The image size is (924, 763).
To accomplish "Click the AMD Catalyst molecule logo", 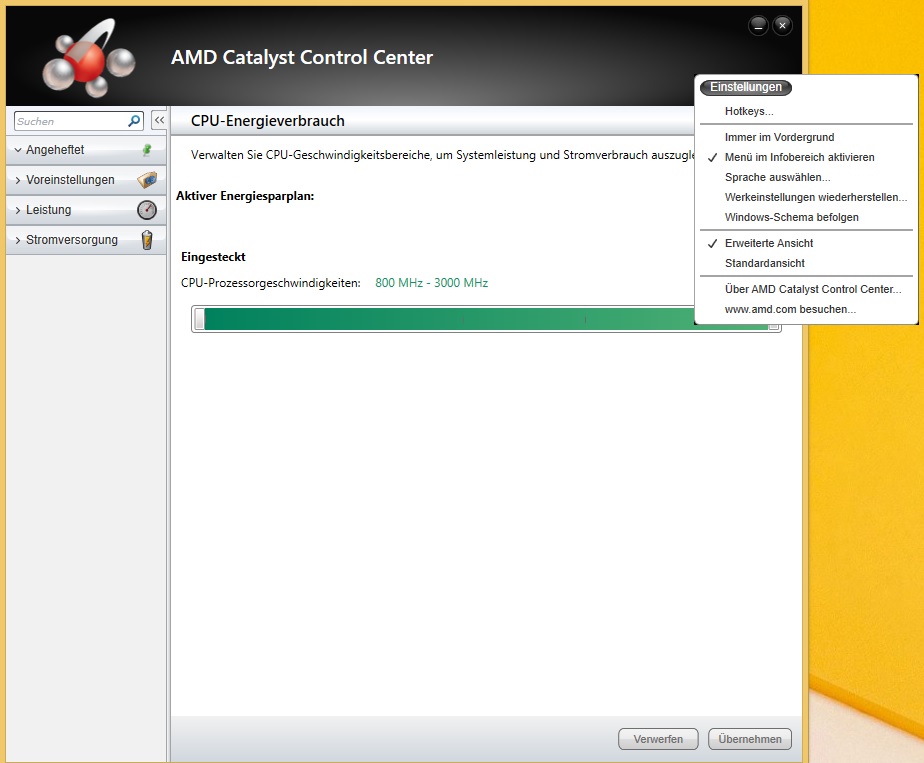I will [89, 58].
